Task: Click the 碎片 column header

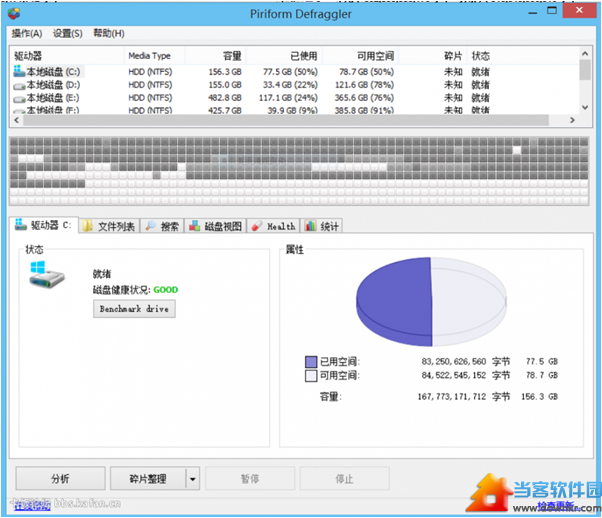Action: 433,56
